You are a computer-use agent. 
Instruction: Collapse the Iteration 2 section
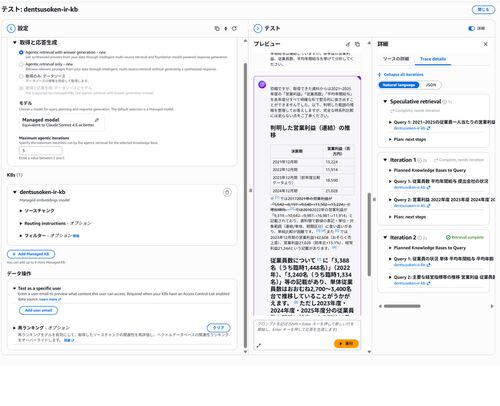[x=385, y=237]
